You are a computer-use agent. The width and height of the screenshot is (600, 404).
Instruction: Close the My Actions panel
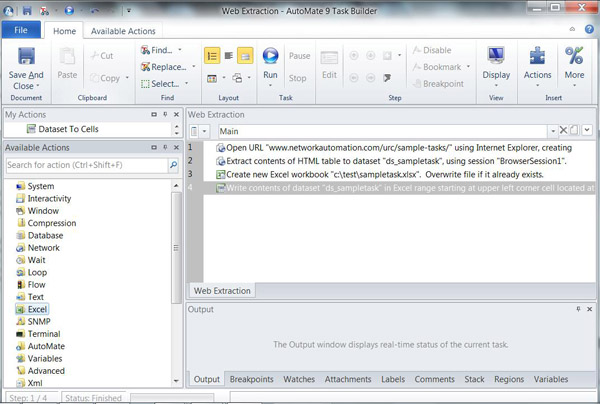pyautogui.click(x=176, y=114)
